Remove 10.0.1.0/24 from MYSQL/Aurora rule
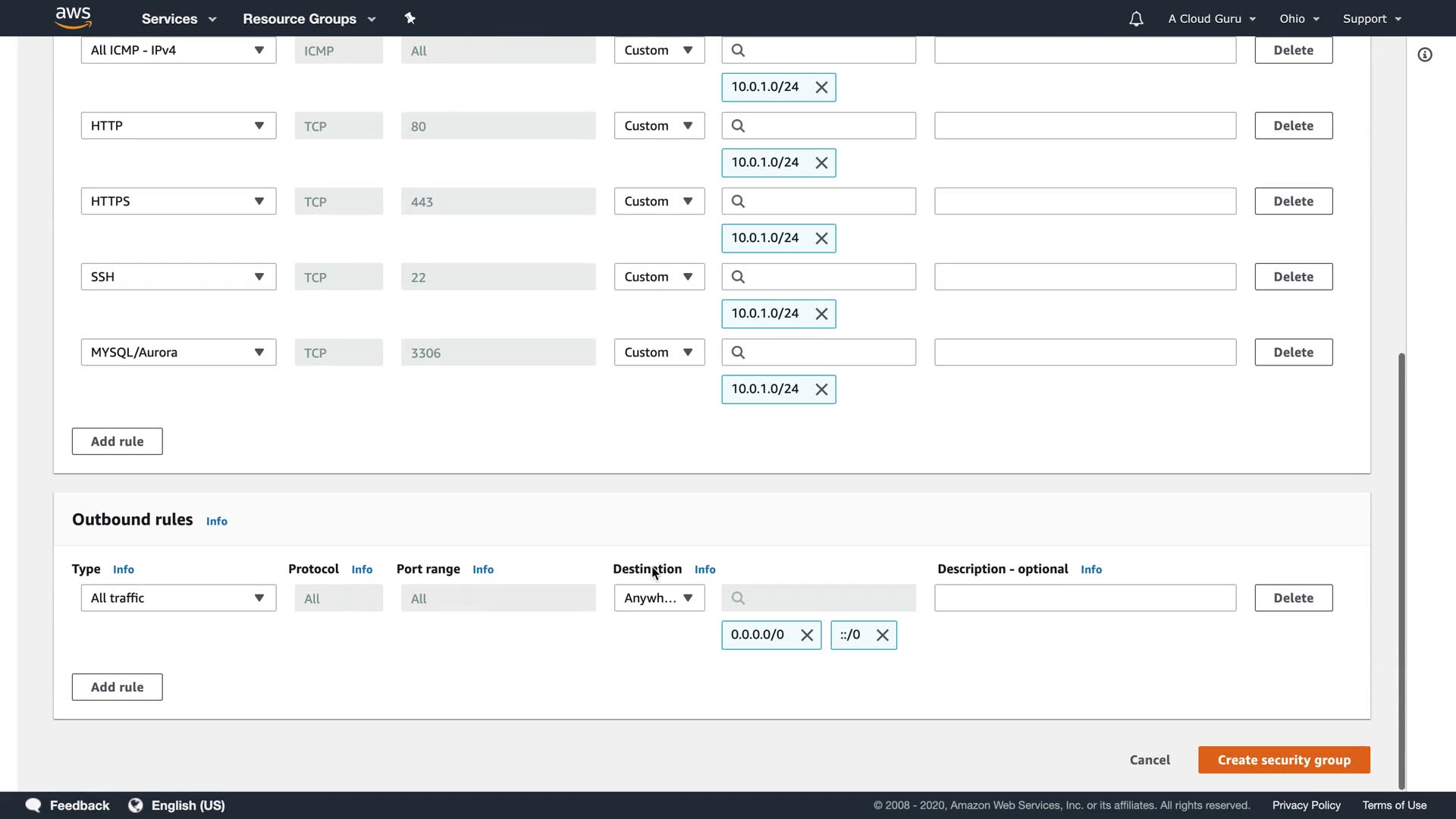 [821, 390]
